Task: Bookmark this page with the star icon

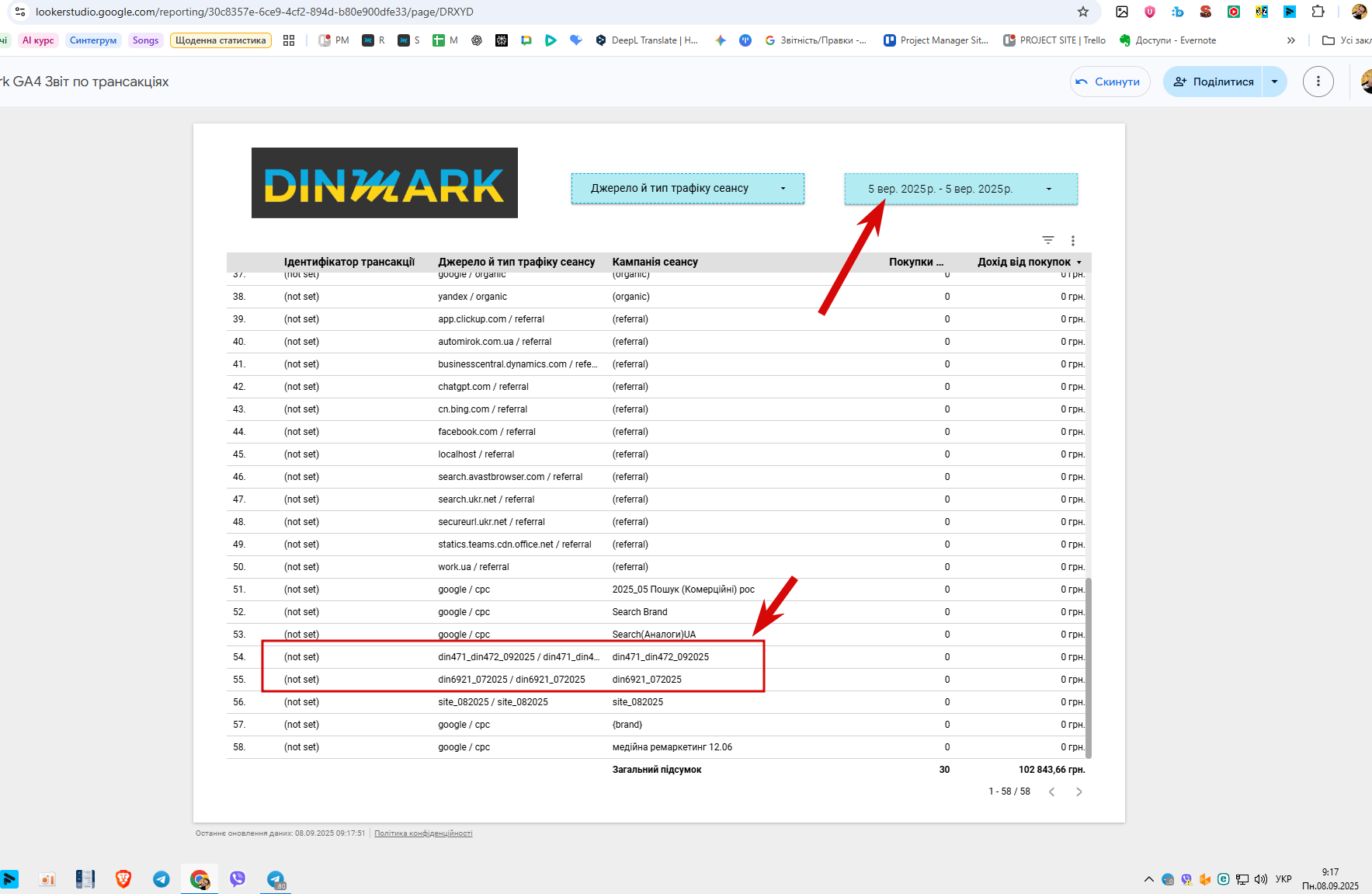Action: click(1083, 12)
